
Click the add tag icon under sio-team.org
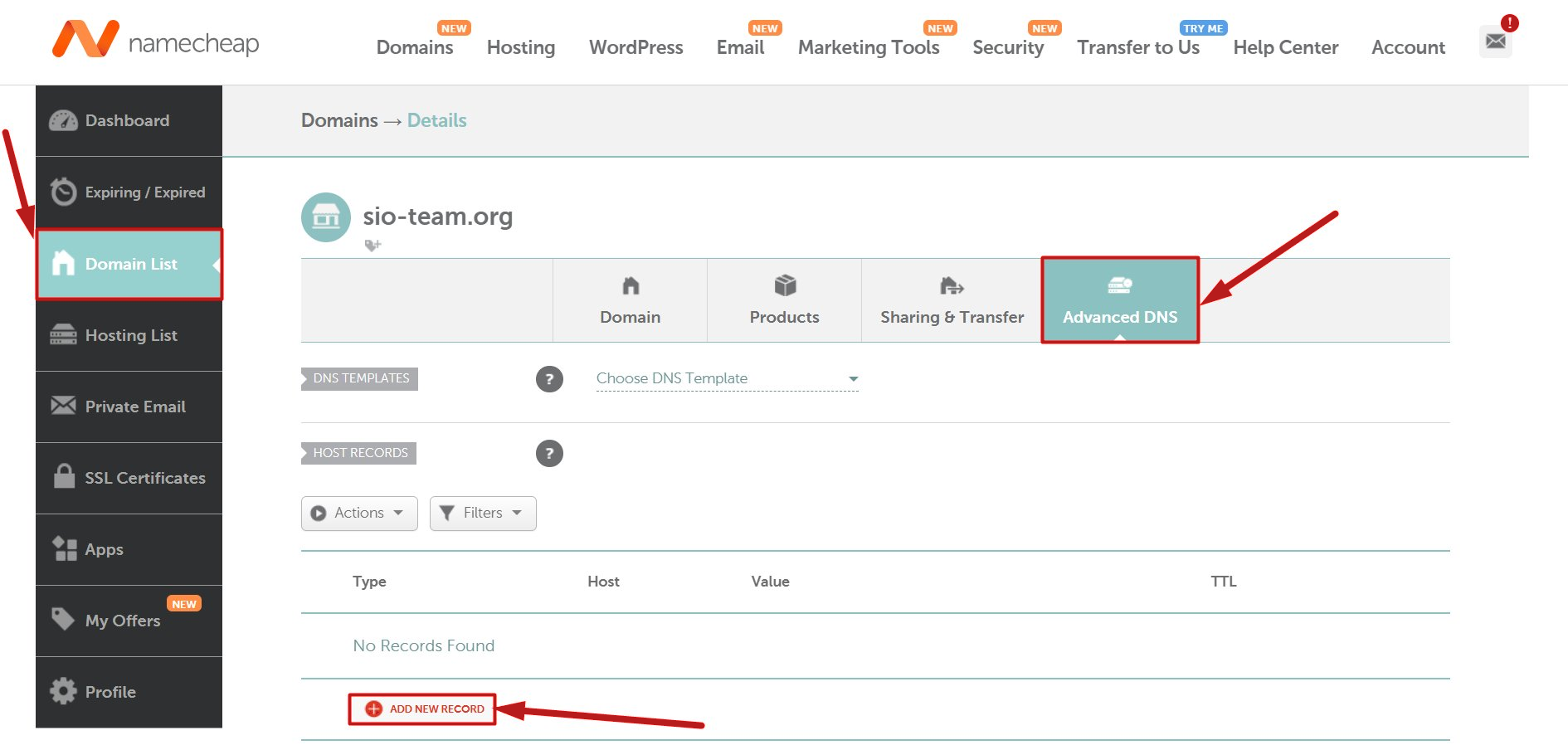(x=373, y=246)
